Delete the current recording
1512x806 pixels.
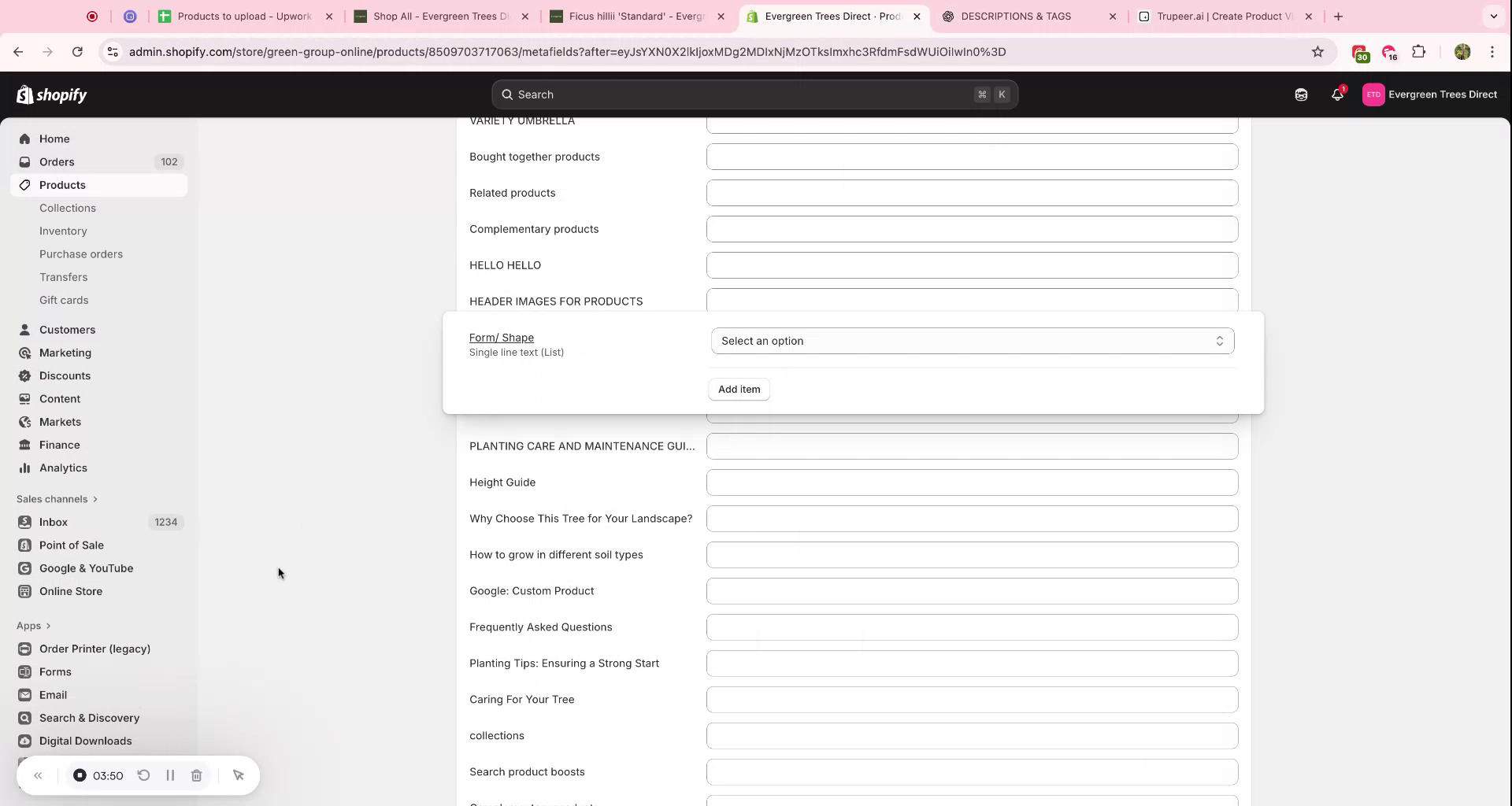(x=197, y=775)
